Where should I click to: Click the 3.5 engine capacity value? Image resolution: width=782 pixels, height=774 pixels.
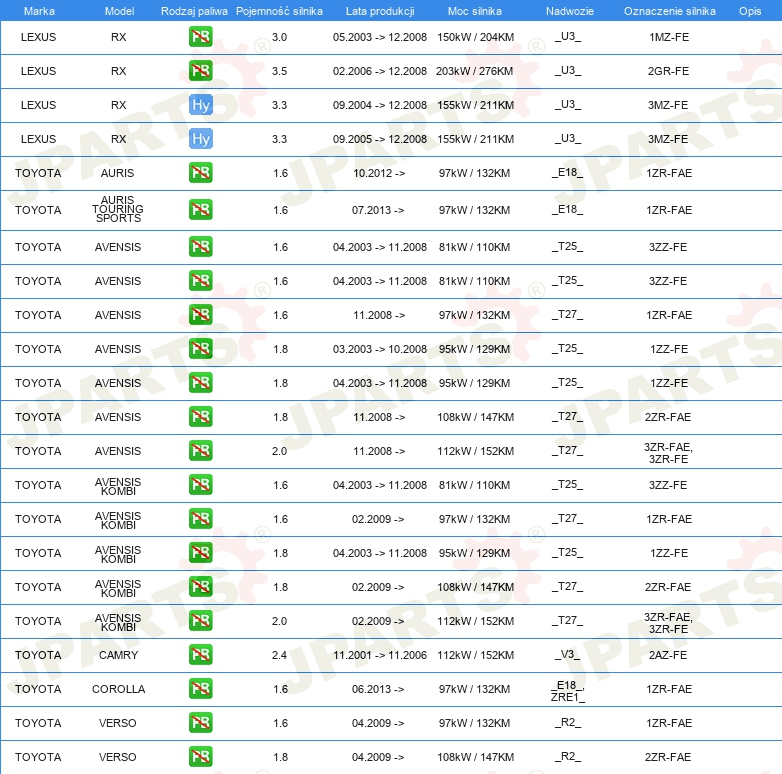279,71
